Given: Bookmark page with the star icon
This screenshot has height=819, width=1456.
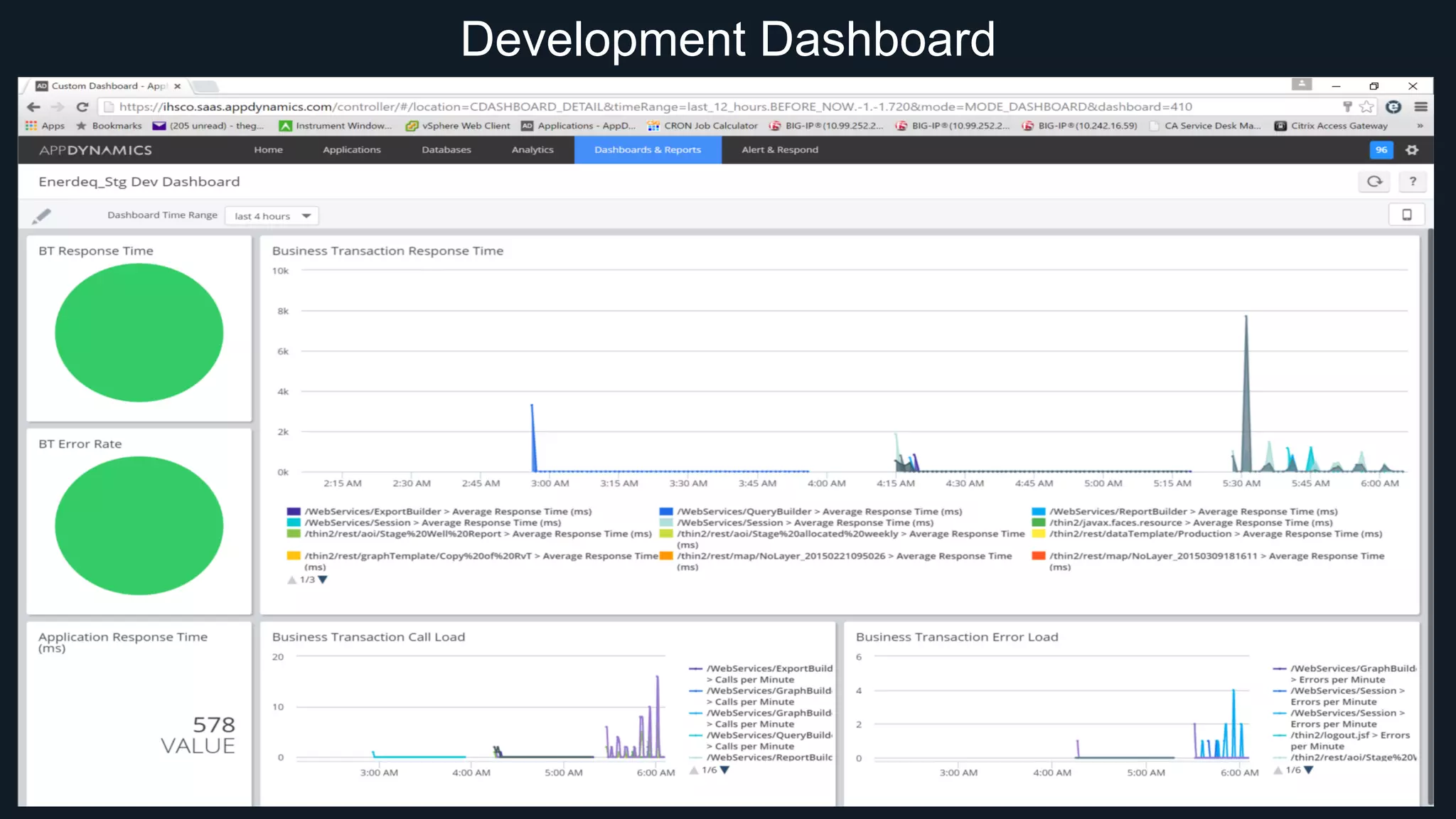Looking at the screenshot, I should coord(1366,107).
